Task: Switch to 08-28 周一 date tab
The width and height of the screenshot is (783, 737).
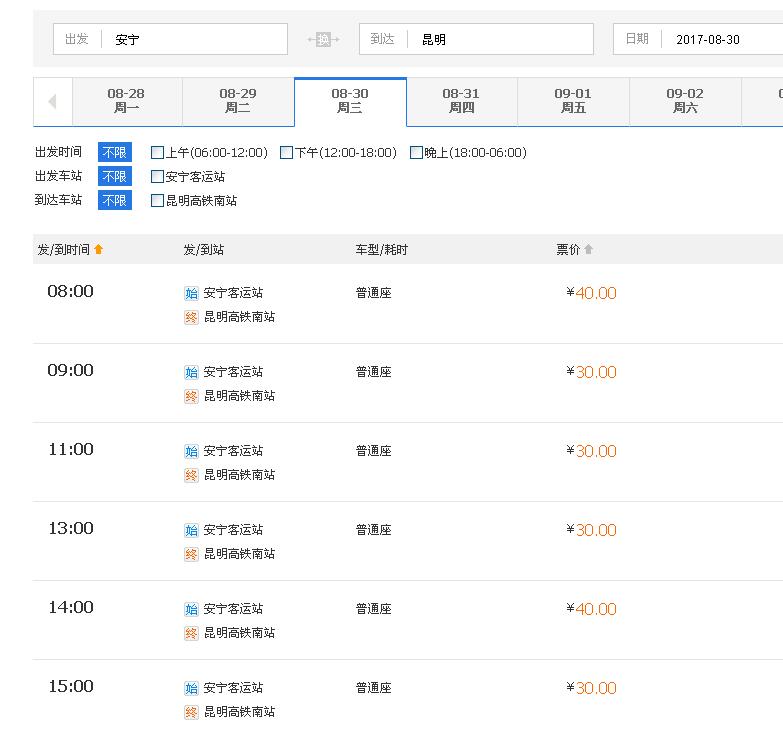Action: (x=127, y=101)
